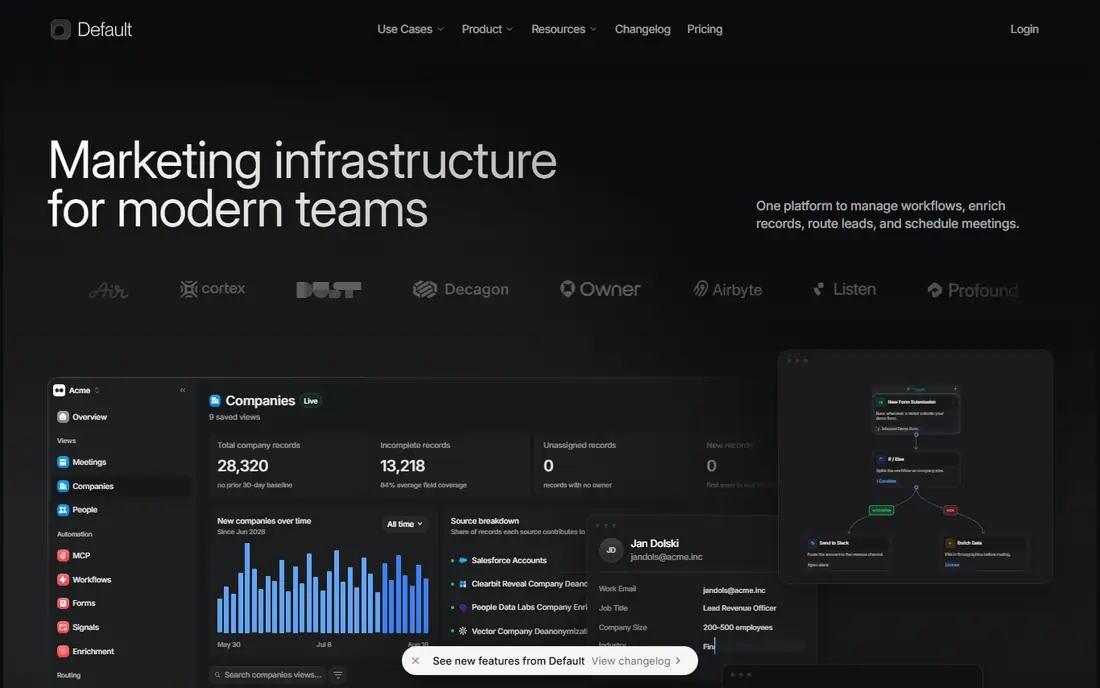Click the Login link
This screenshot has width=1100, height=688.
(1024, 29)
